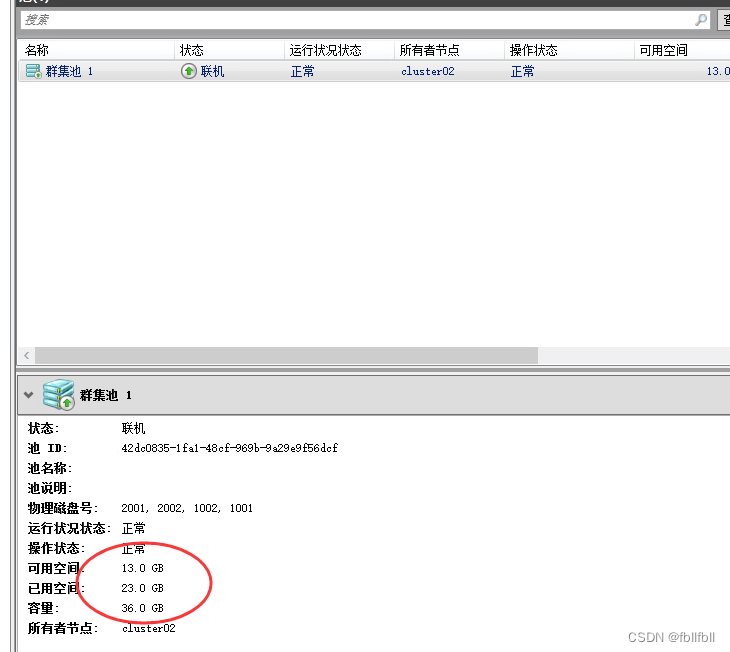Click the physical disk numbers 2001, 2002, 1002, 1001
The image size is (730, 652).
[x=187, y=508]
